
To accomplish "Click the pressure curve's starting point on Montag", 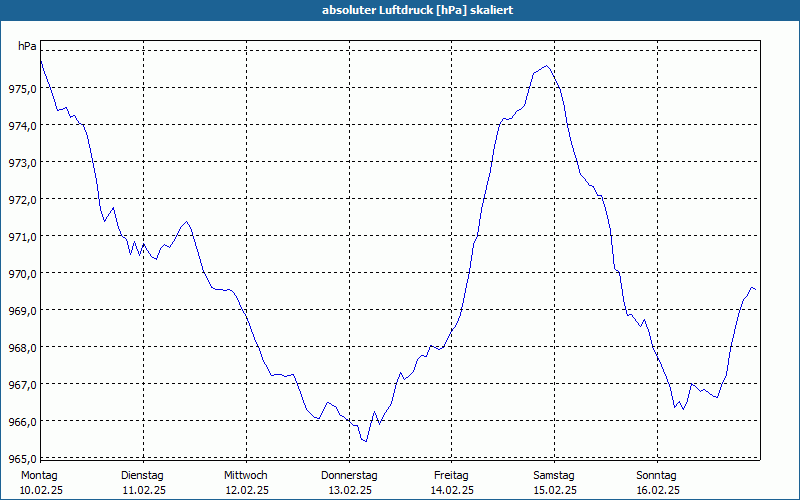I will tap(41, 61).
